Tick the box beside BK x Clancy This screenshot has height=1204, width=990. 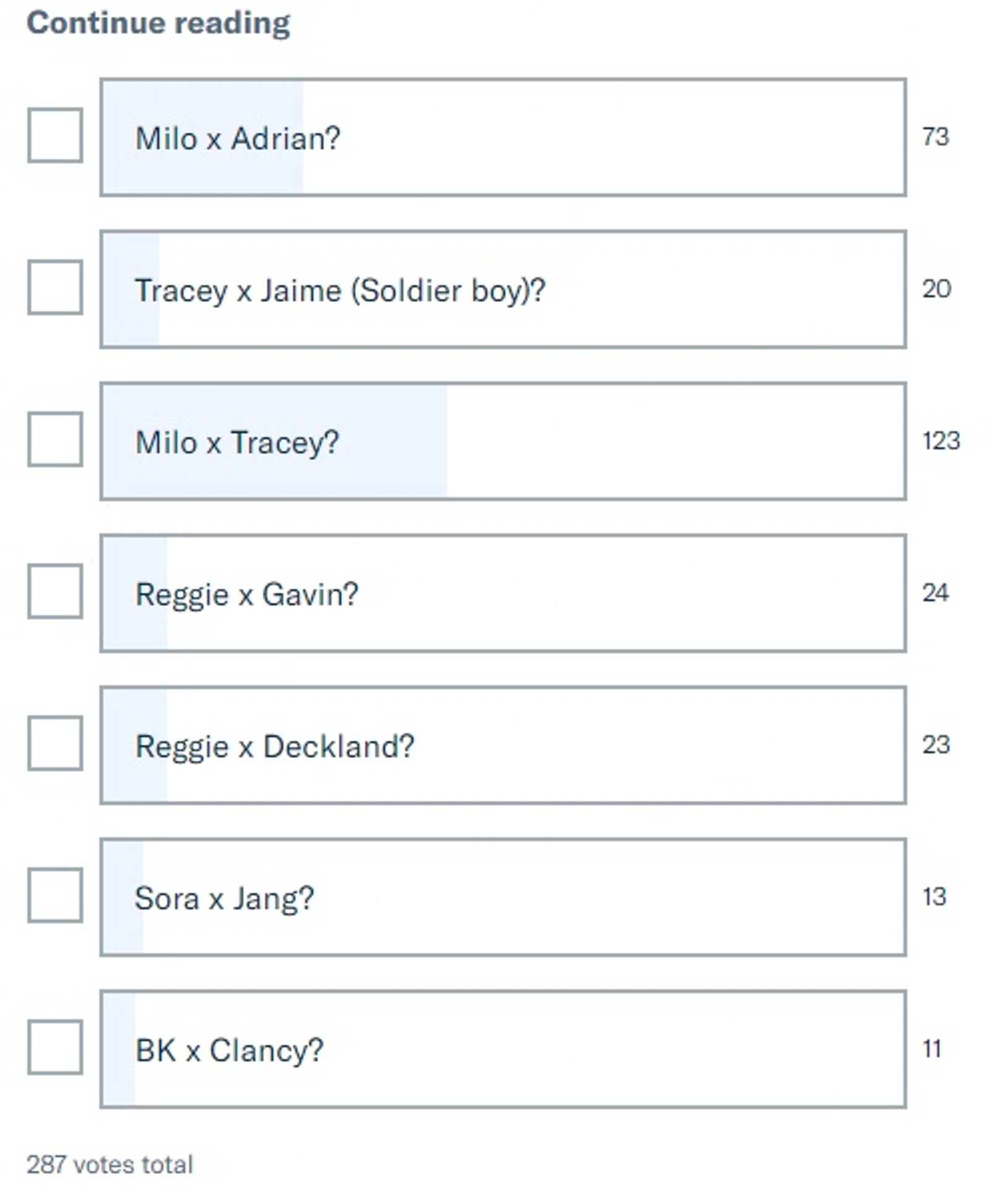(x=55, y=1047)
